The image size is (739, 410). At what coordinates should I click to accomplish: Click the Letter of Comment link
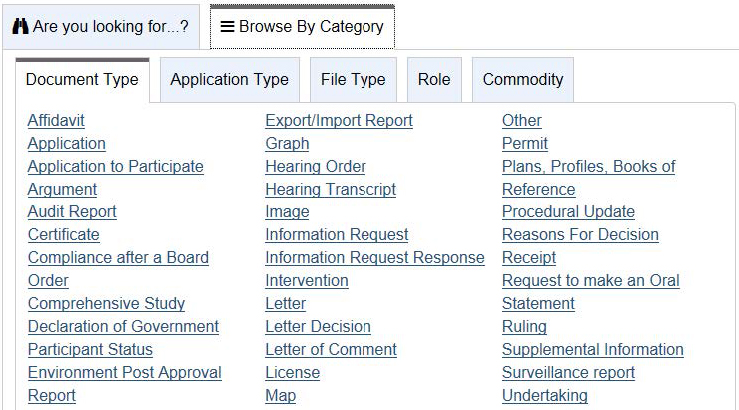tap(331, 350)
